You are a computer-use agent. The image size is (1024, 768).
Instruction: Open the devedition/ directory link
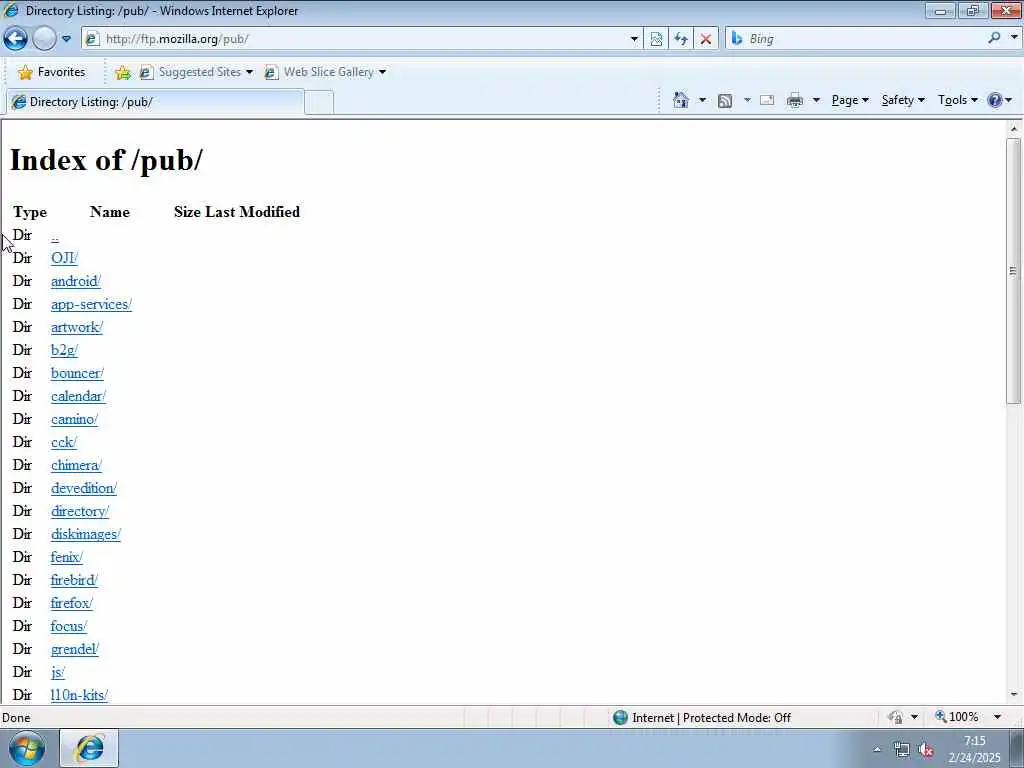(84, 488)
